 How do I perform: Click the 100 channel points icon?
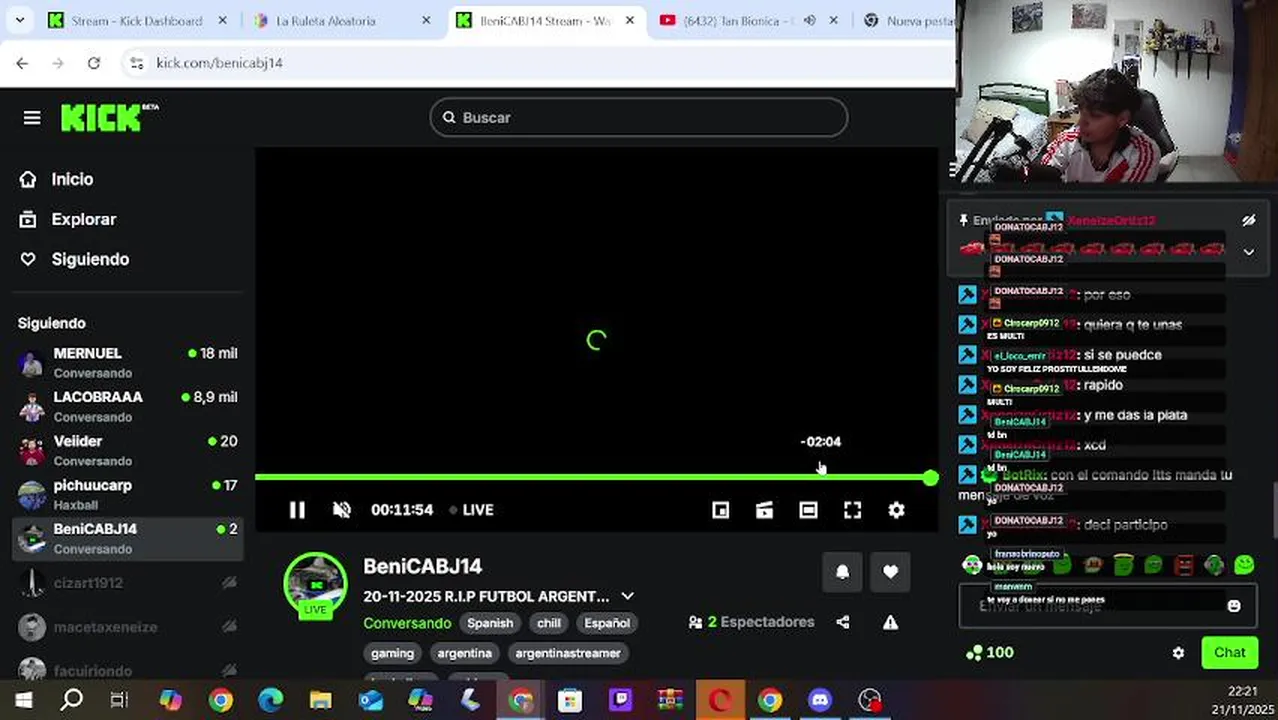973,653
